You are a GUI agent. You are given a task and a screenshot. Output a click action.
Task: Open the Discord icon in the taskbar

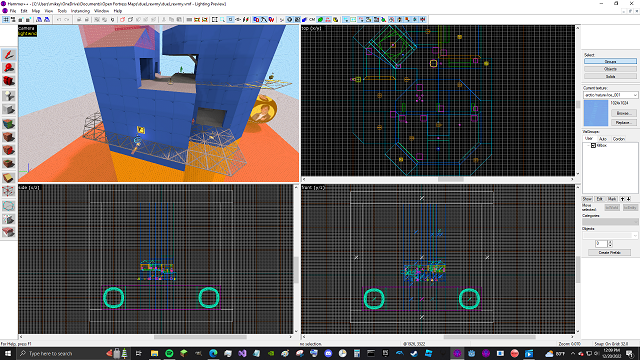(x=328, y=353)
